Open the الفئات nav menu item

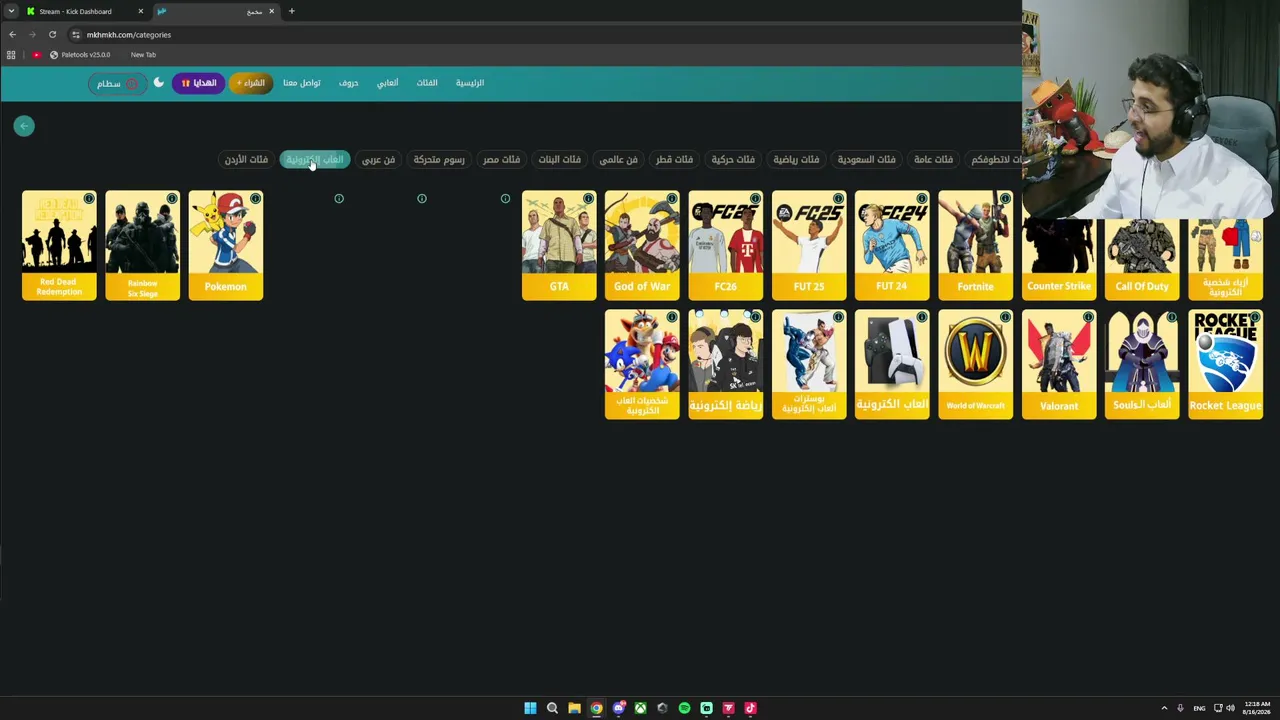click(x=427, y=83)
